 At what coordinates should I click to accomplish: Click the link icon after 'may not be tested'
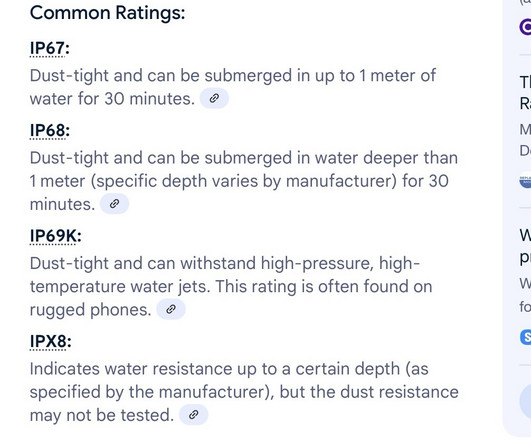point(193,415)
